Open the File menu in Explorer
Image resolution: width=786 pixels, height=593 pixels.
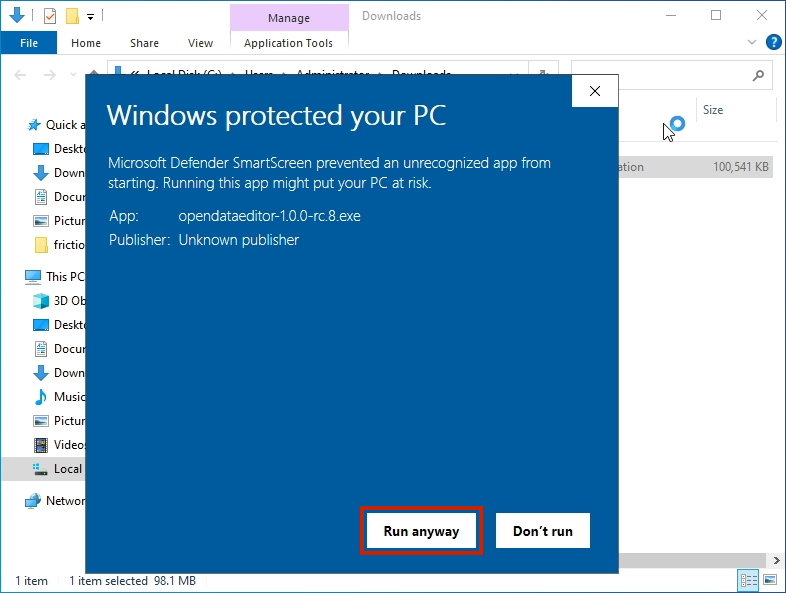coord(29,43)
